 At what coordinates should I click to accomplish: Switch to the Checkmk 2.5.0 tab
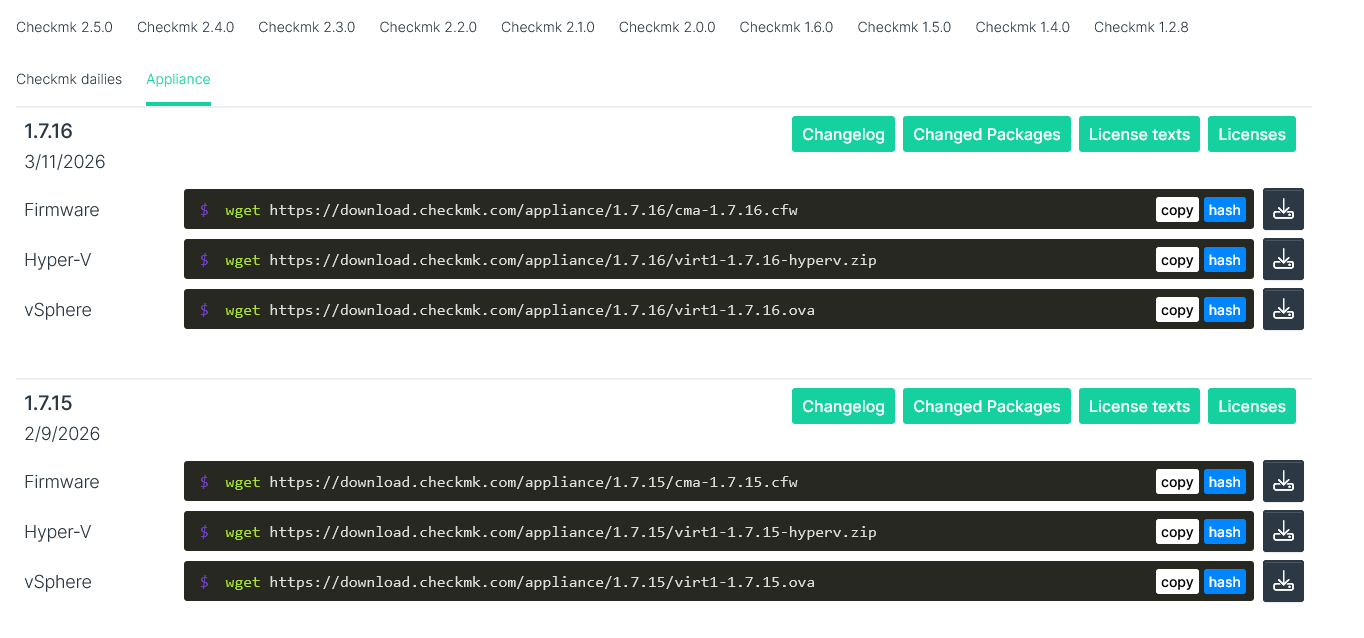(x=64, y=27)
